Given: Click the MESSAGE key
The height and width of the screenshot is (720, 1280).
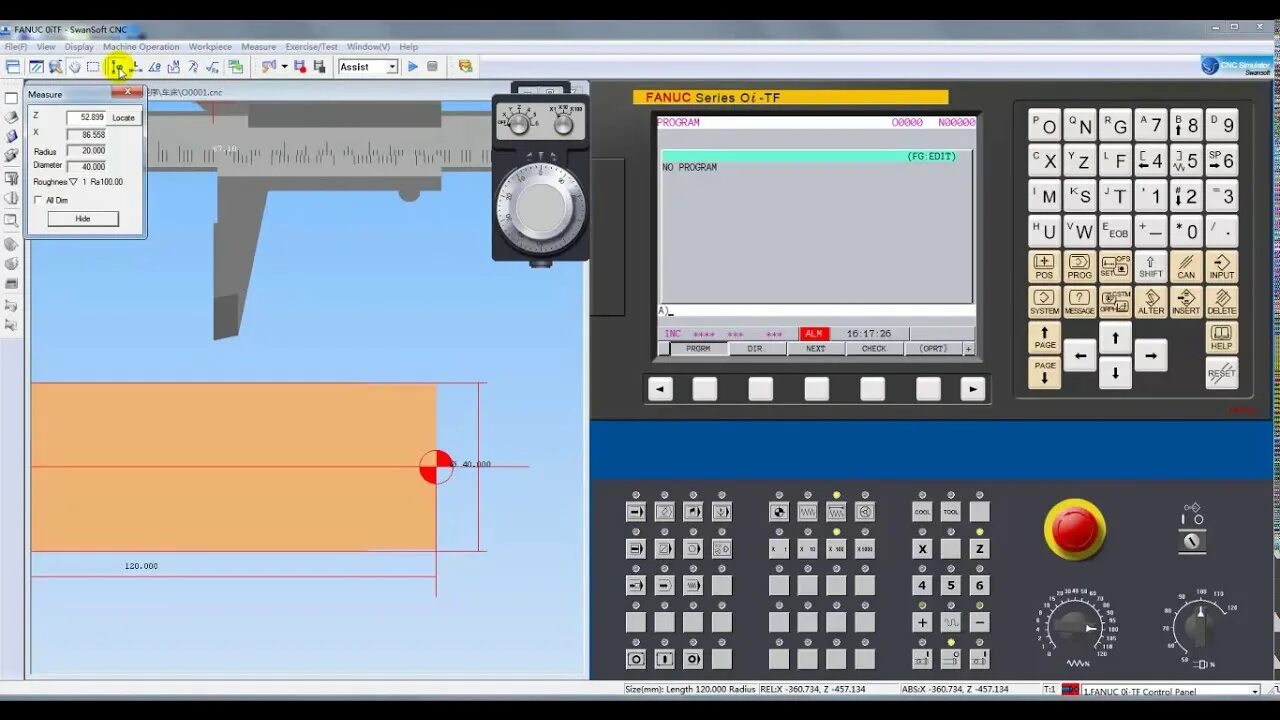Looking at the screenshot, I should pos(1080,302).
